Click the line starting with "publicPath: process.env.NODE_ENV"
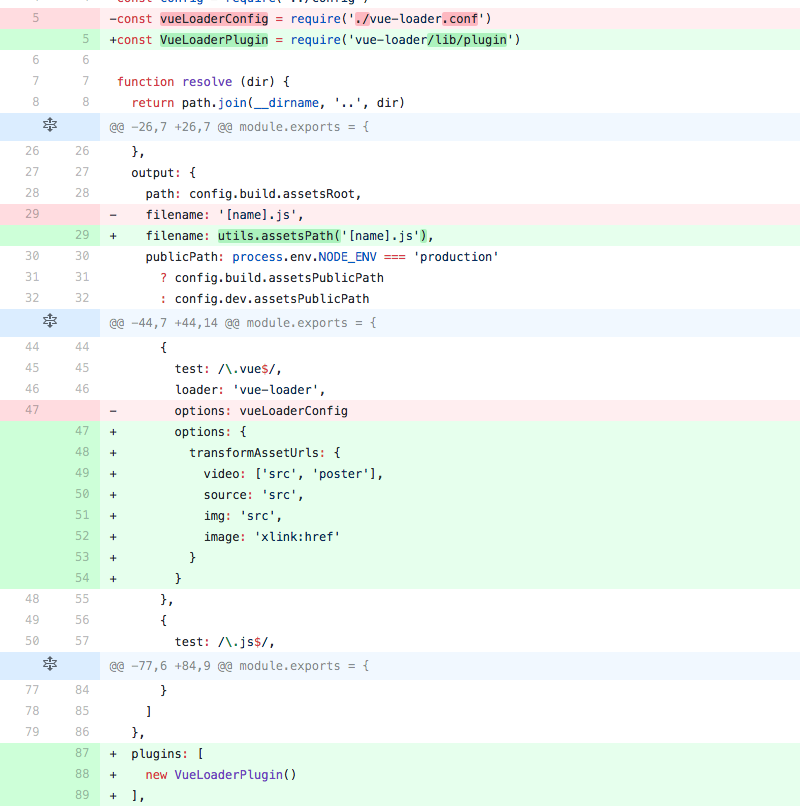 322,257
